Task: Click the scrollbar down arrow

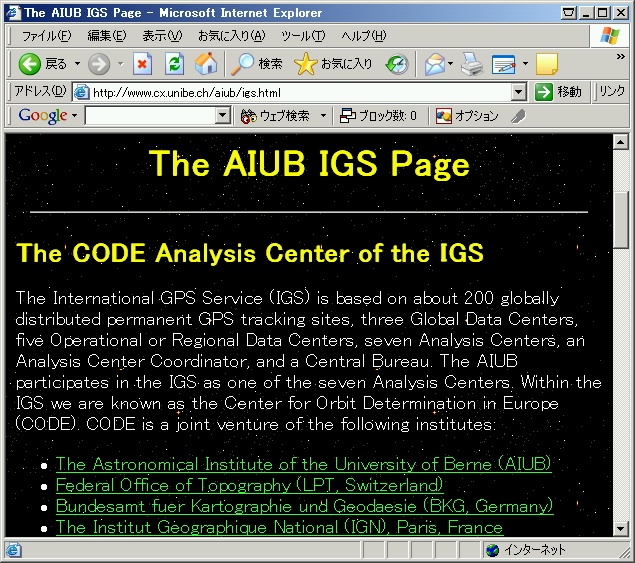Action: (620, 529)
